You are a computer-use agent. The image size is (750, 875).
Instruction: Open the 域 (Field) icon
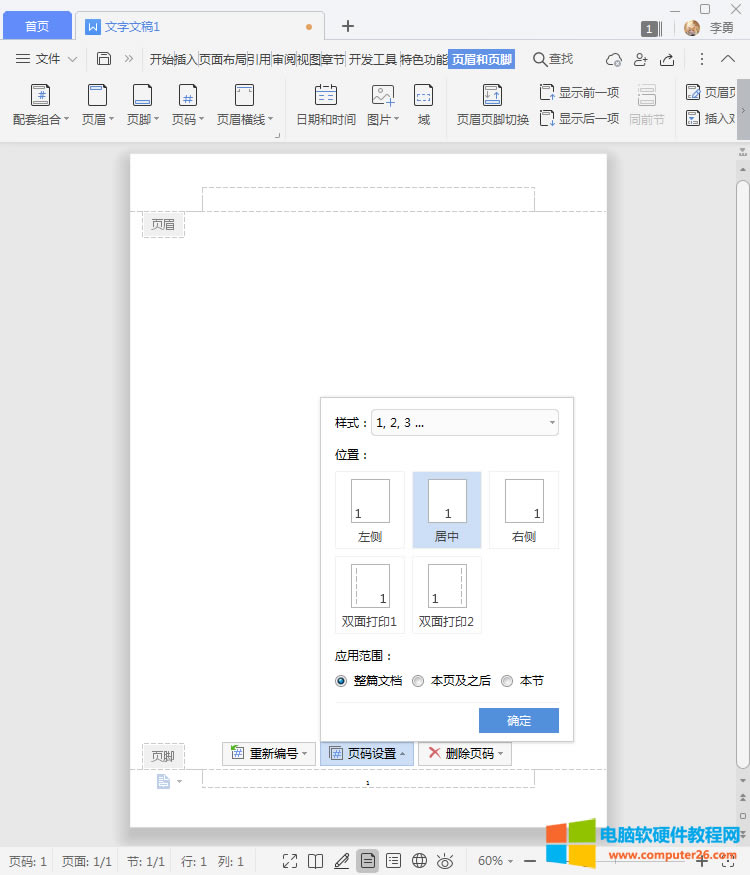[424, 96]
